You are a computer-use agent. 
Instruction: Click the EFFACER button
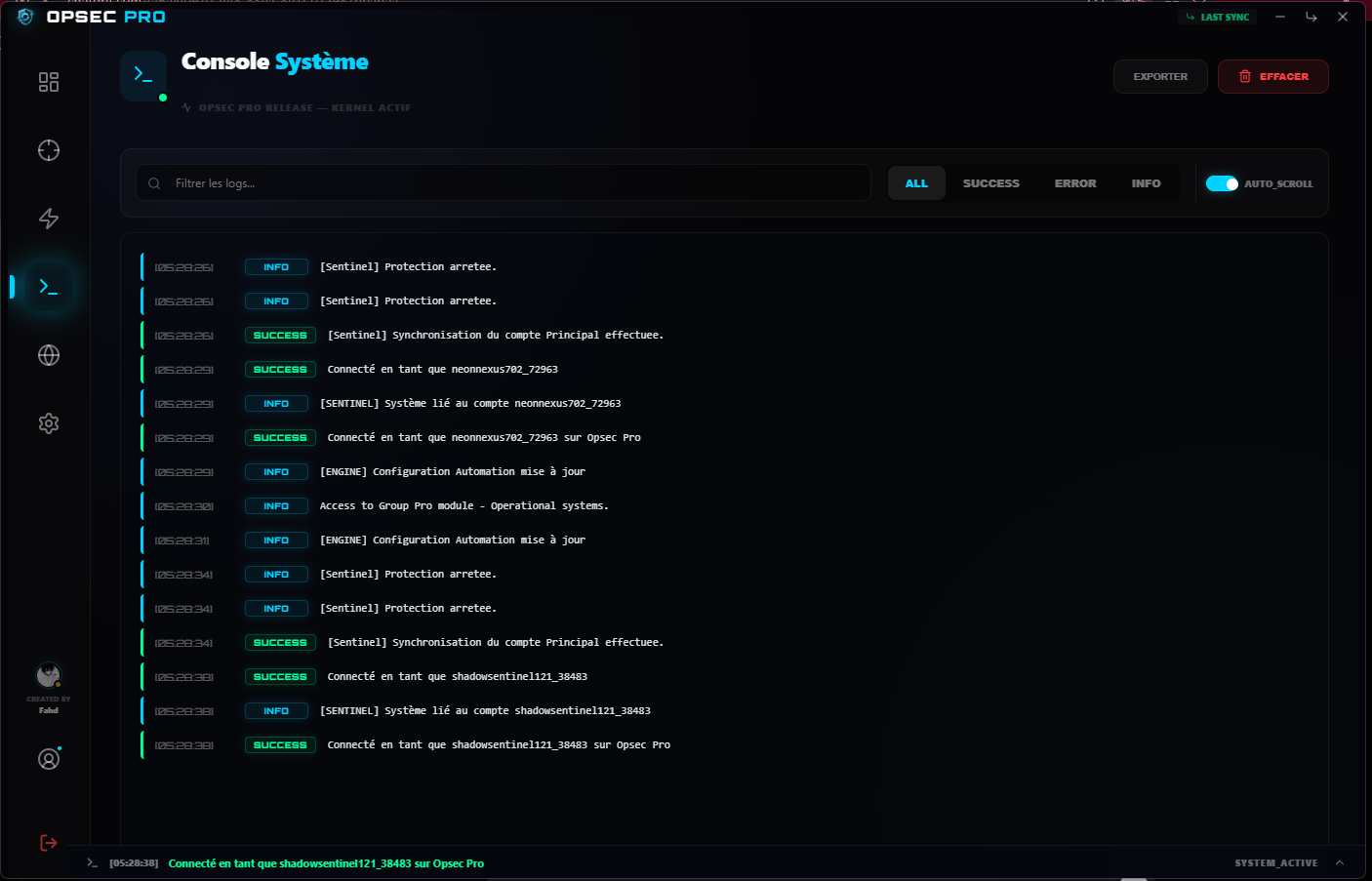click(1273, 76)
